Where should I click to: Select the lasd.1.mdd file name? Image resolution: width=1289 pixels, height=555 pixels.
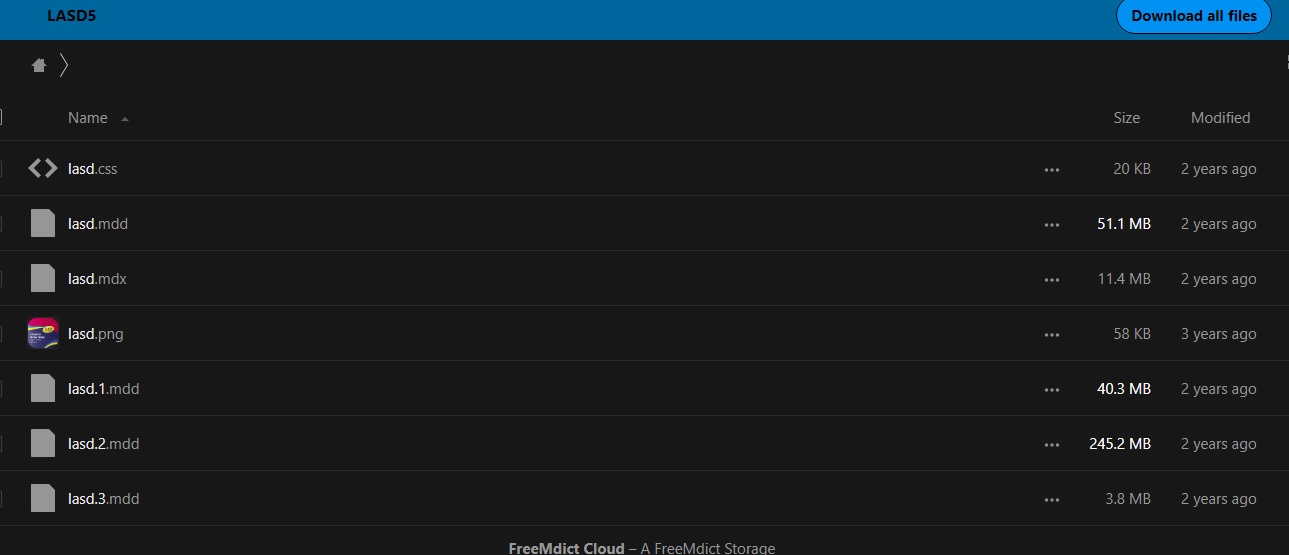click(x=103, y=389)
